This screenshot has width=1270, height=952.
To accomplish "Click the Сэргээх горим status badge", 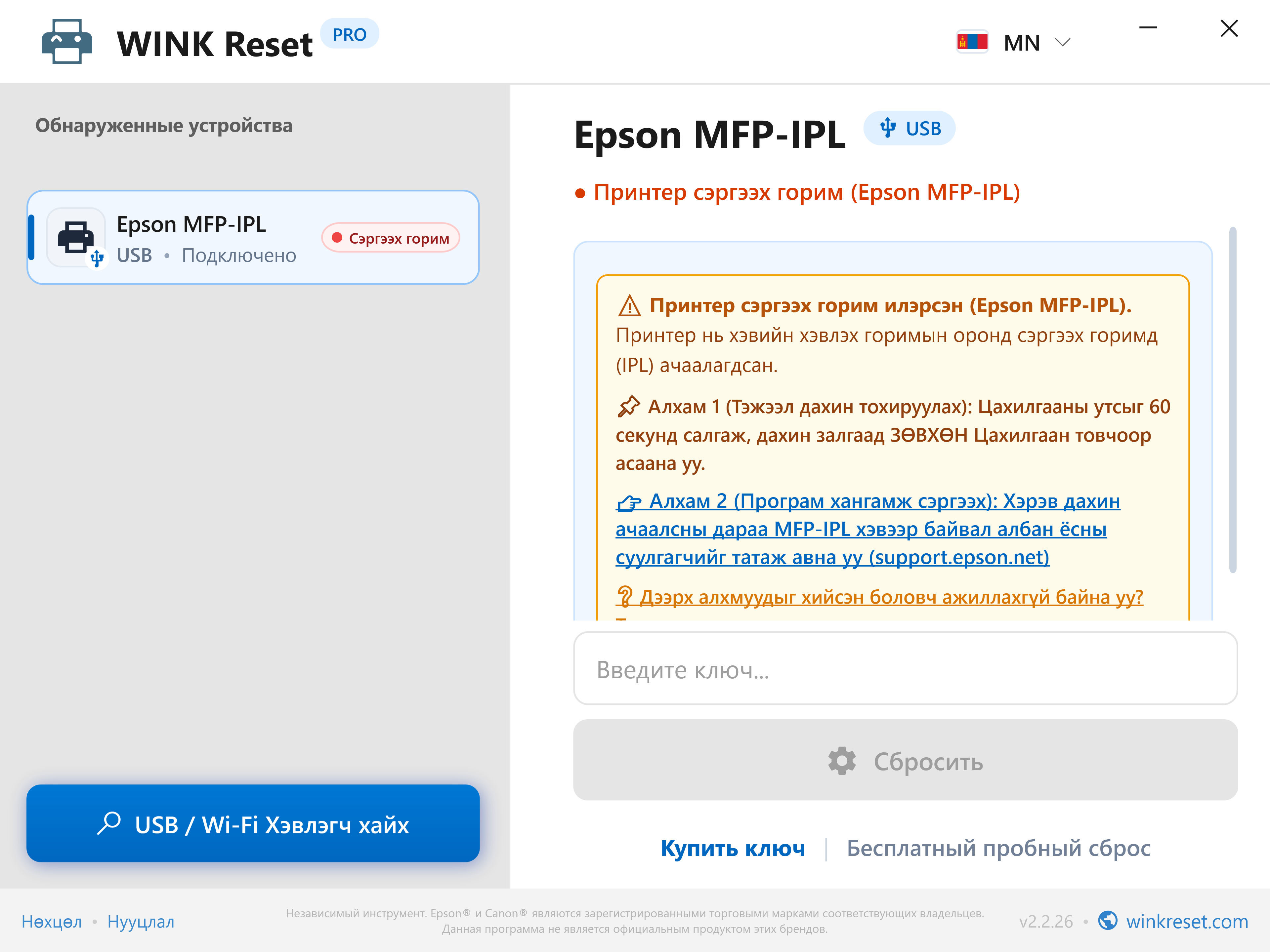I will coord(391,238).
